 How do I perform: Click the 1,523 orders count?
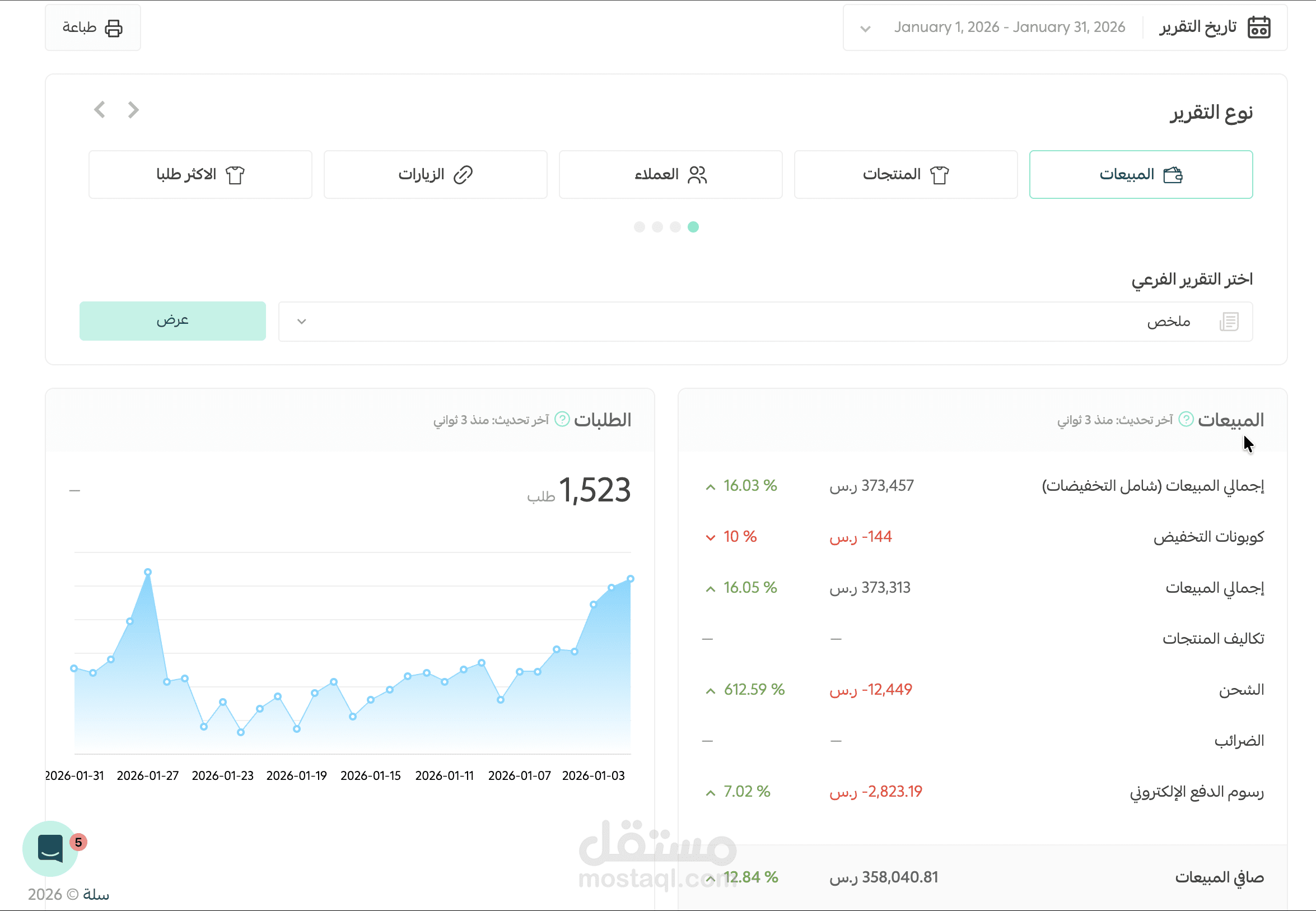pos(594,490)
